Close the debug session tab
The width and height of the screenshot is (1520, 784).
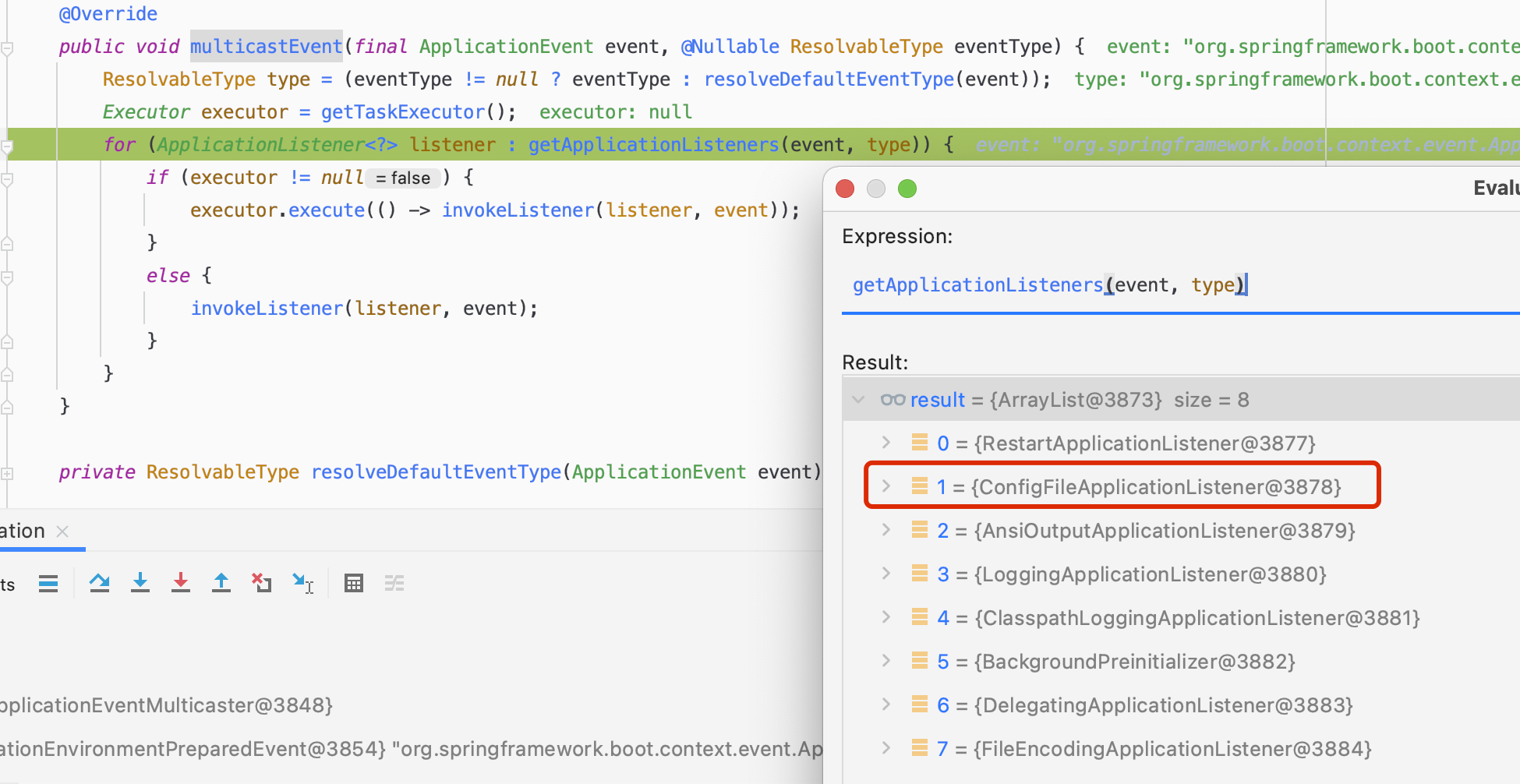tap(63, 531)
